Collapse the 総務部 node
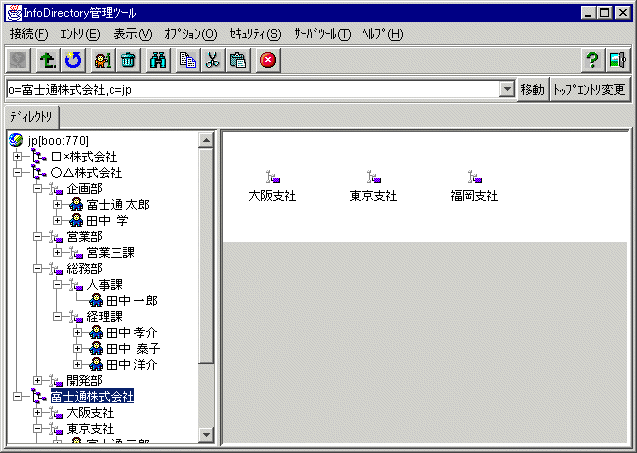Image resolution: width=637 pixels, height=453 pixels. 37,268
